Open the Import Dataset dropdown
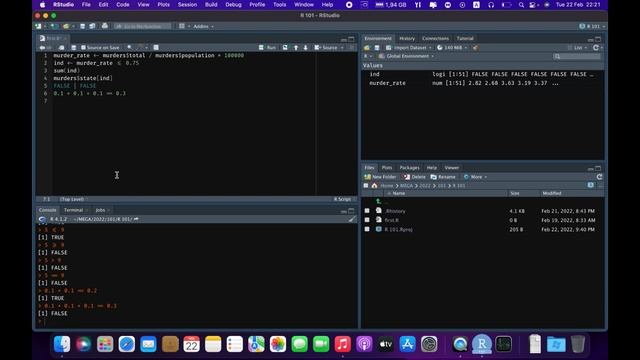The image size is (640, 360). pos(409,48)
